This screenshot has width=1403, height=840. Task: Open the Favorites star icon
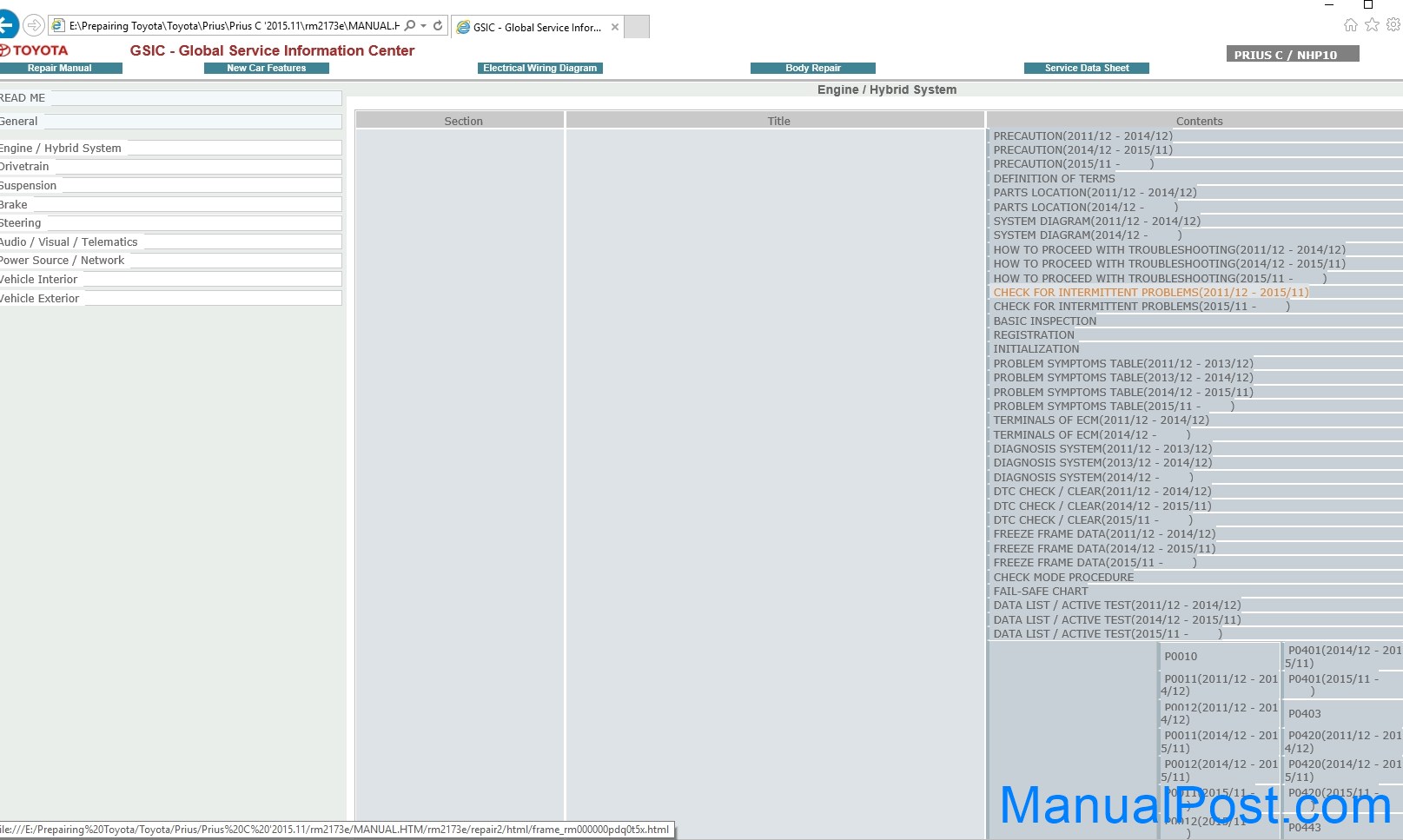(1372, 24)
